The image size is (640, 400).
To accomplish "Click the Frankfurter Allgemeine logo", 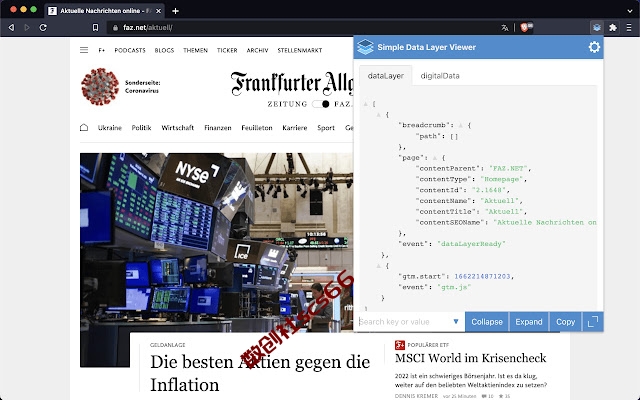I will pos(292,84).
